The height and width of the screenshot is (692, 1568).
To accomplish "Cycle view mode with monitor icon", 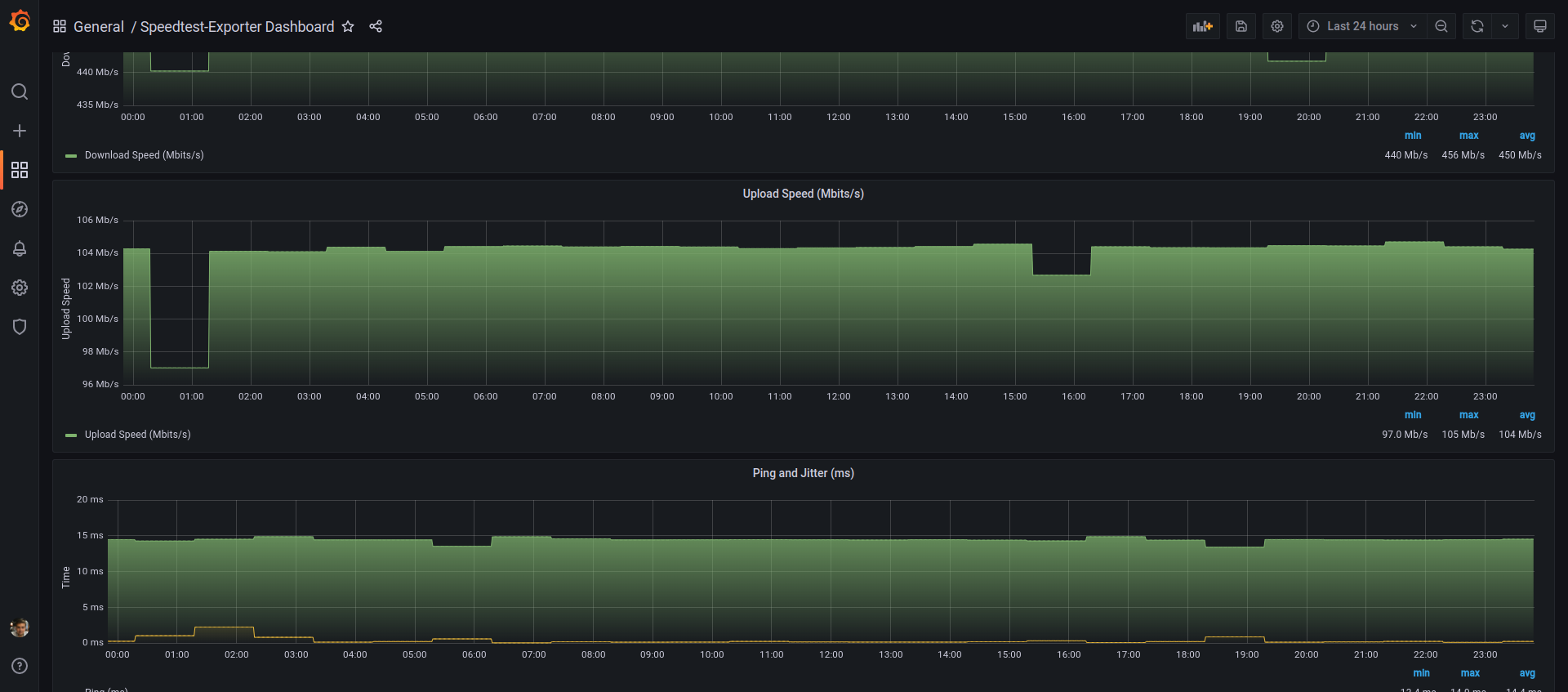I will (x=1540, y=26).
